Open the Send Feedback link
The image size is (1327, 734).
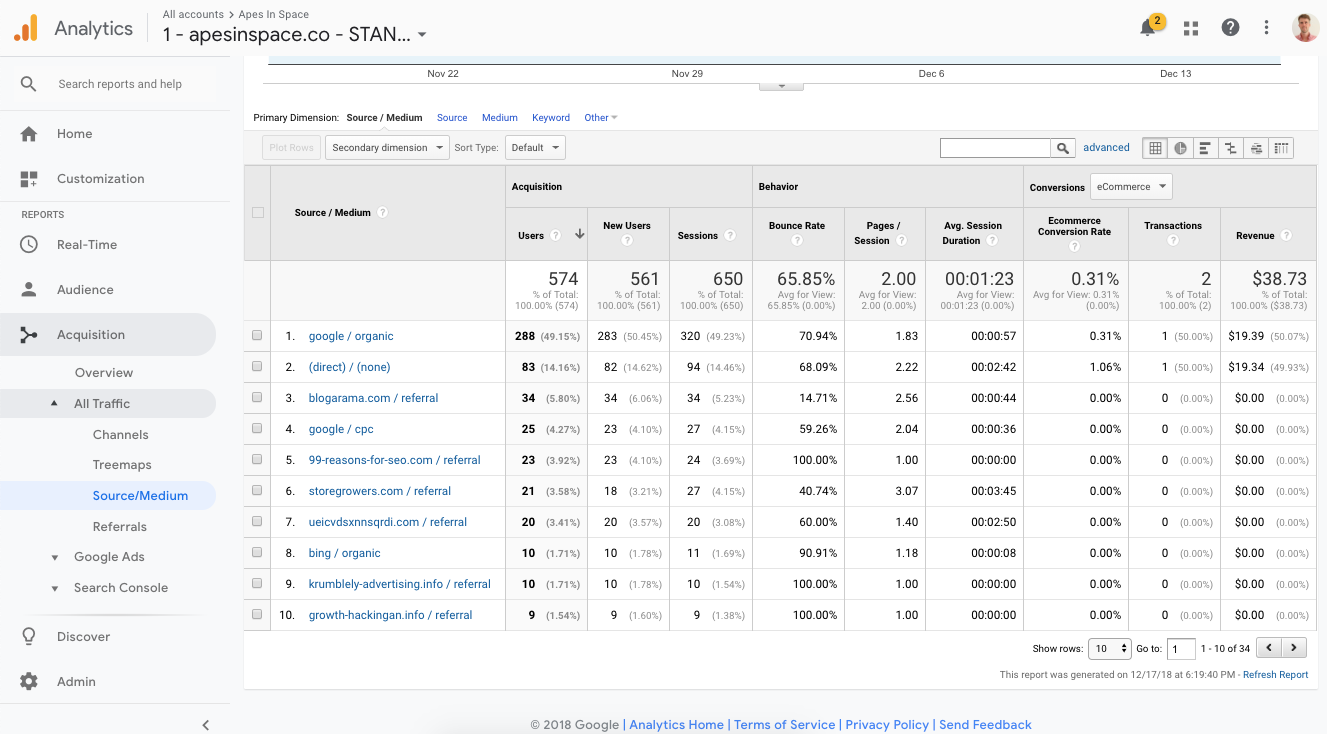click(985, 725)
